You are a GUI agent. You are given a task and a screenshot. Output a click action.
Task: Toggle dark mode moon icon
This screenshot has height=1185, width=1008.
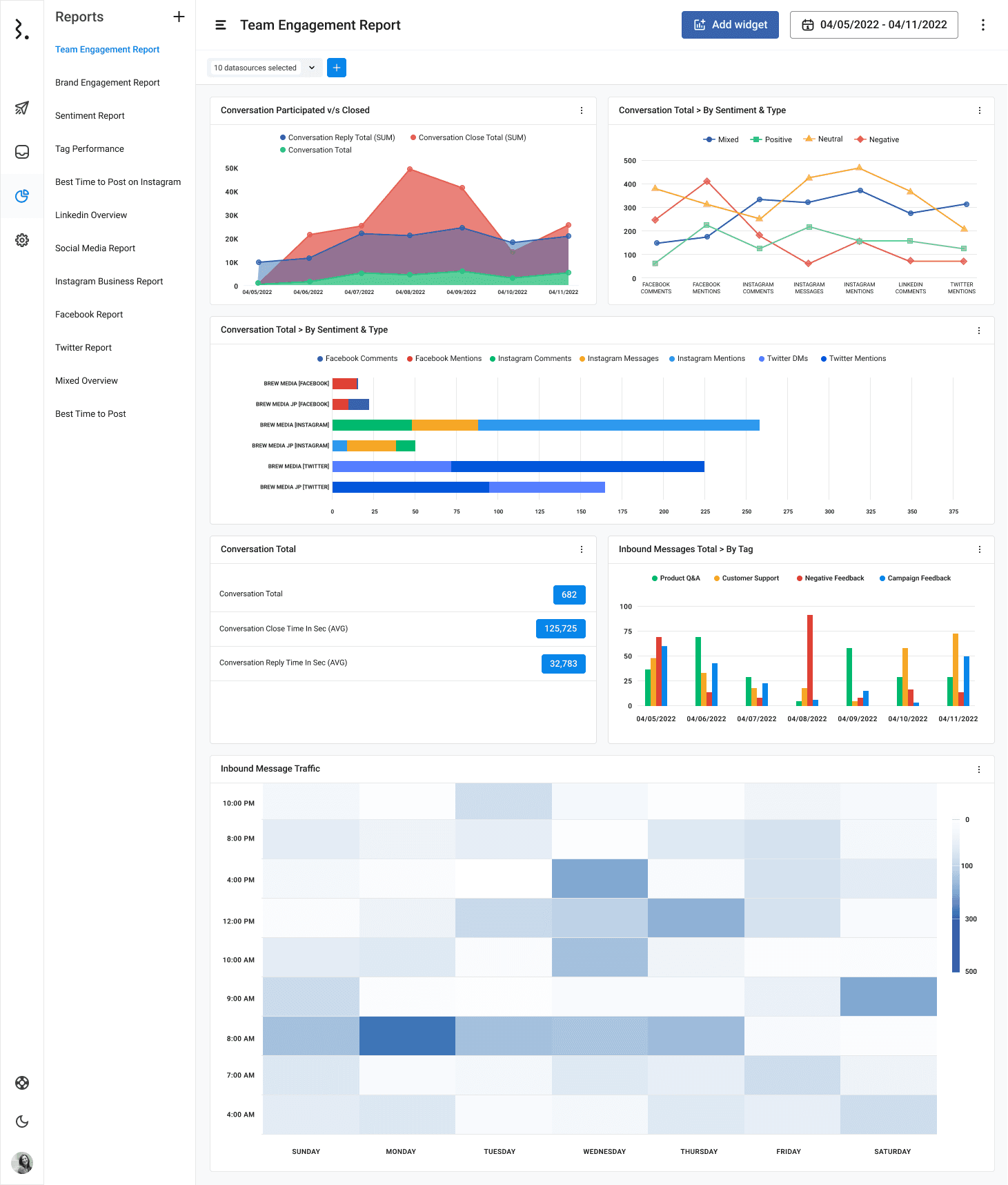point(22,1122)
